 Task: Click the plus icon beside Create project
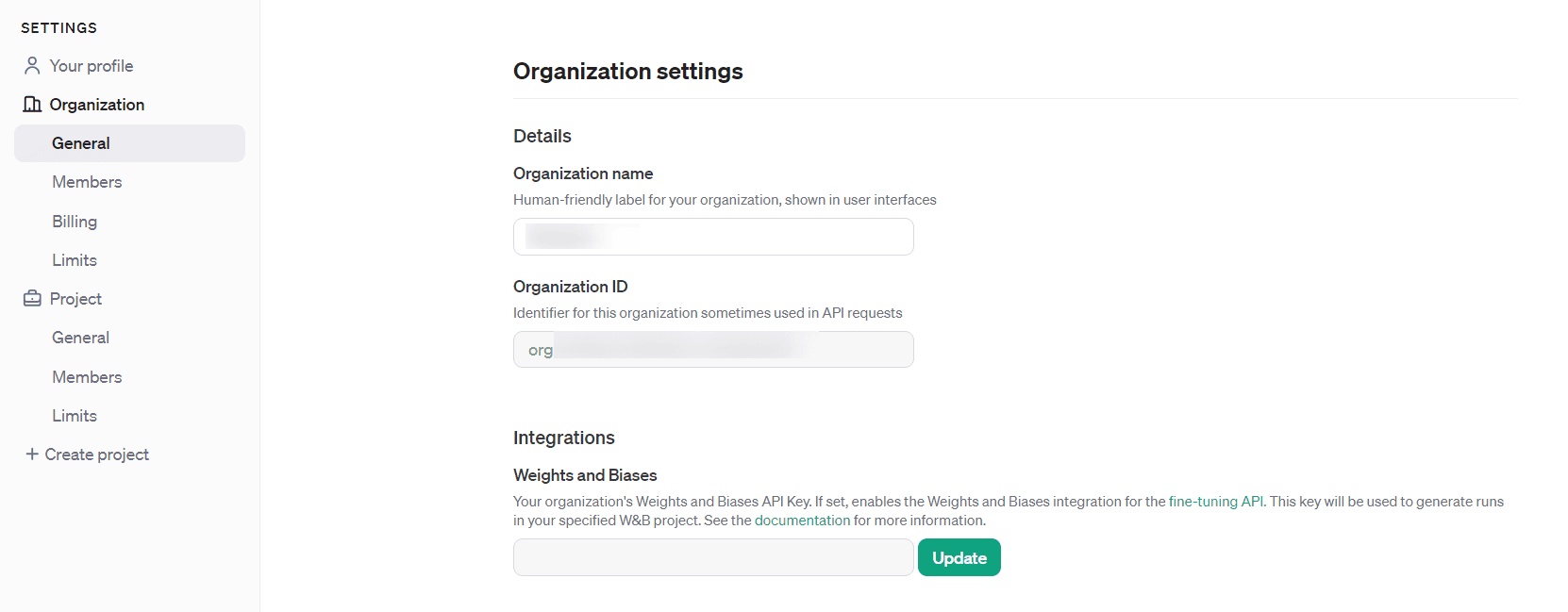click(x=32, y=454)
